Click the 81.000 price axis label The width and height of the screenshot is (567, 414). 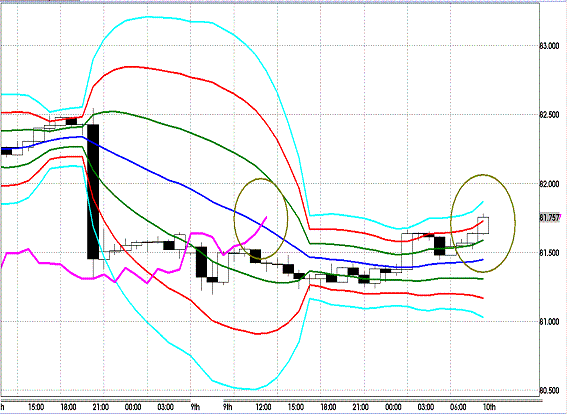click(549, 321)
